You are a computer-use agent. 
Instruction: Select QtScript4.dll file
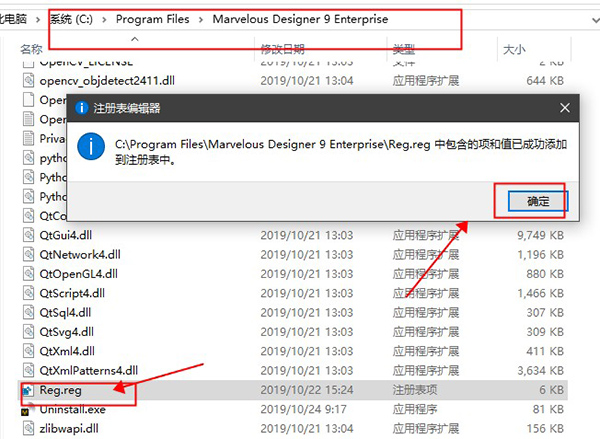pyautogui.click(x=72, y=293)
